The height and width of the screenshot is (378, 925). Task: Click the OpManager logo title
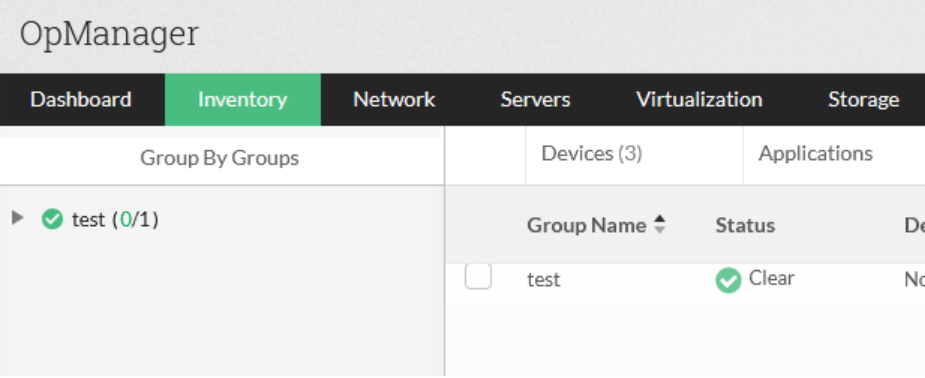(x=109, y=34)
